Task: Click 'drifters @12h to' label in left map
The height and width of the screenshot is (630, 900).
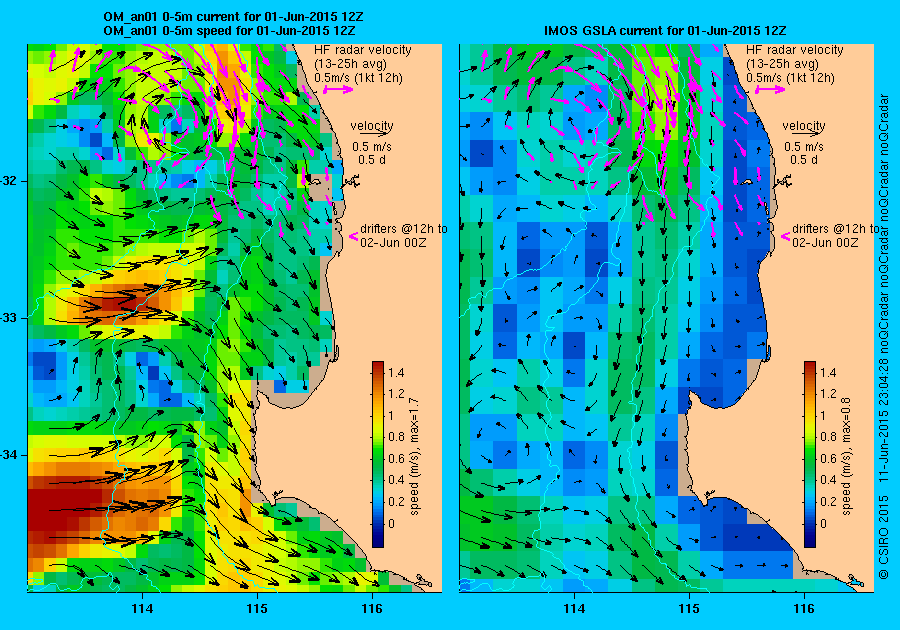Action: pyautogui.click(x=404, y=228)
